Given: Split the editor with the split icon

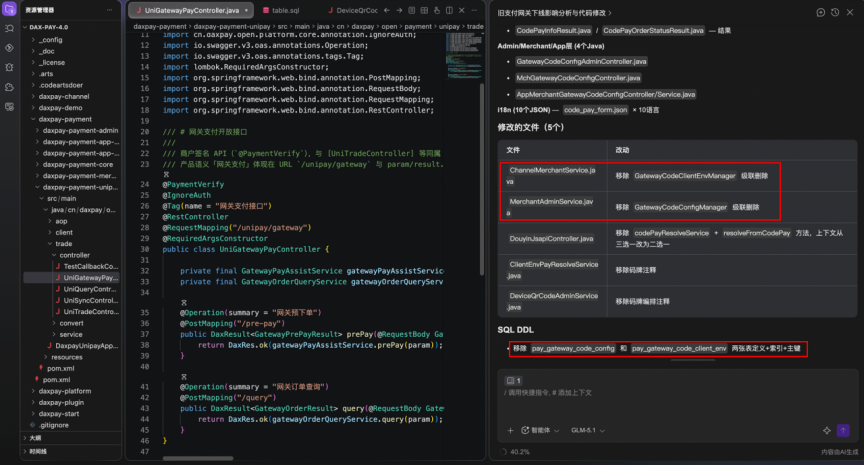Looking at the screenshot, I should pyautogui.click(x=449, y=10).
